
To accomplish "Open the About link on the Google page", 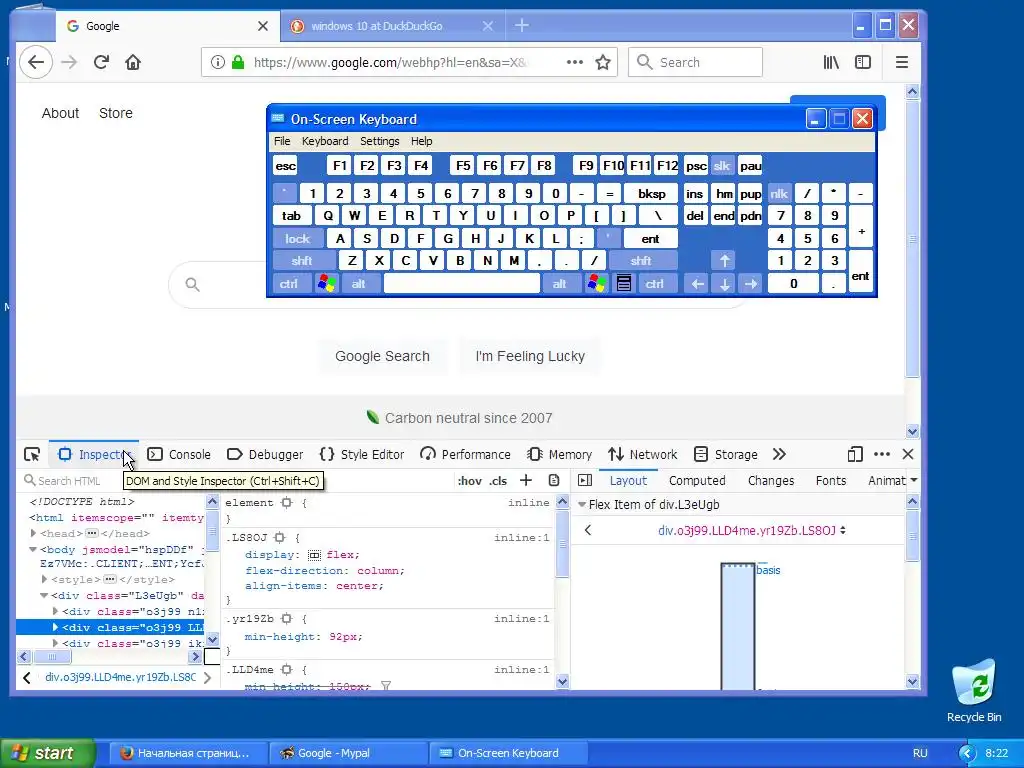I will click(x=60, y=113).
